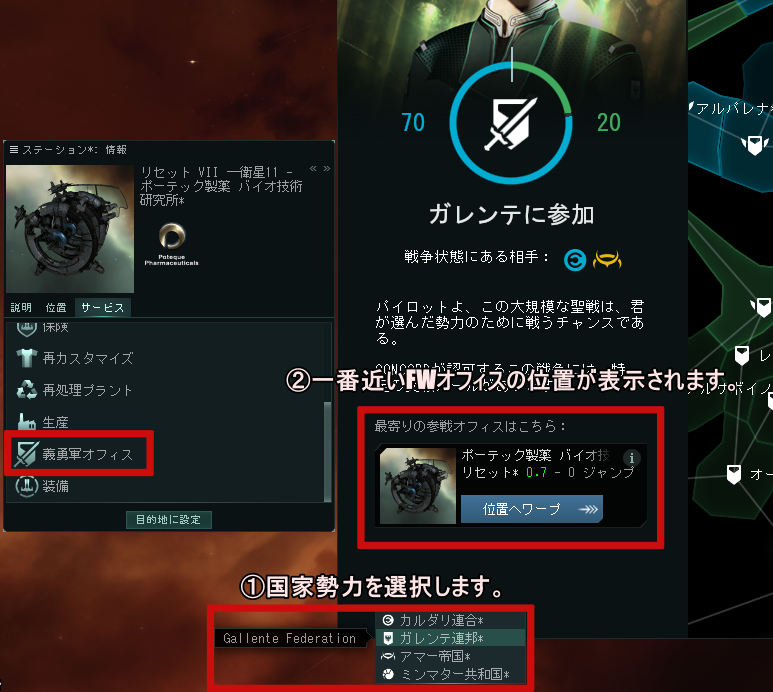The image size is (773, 692).
Task: Click the Amarr enemy faction icon
Action: coord(607,259)
